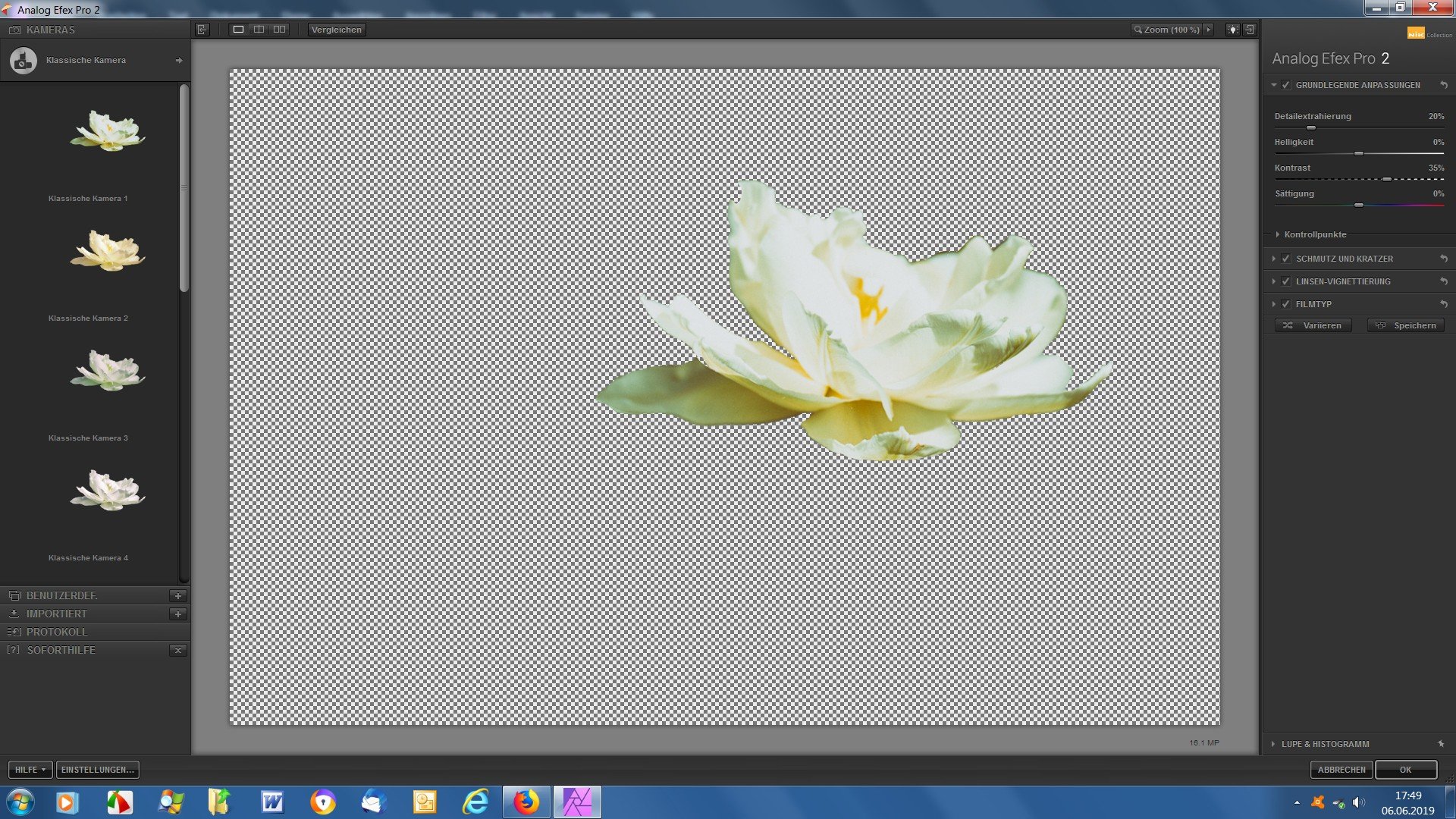This screenshot has height=819, width=1456.
Task: Click the background brightness lightbulb icon
Action: click(x=1233, y=30)
